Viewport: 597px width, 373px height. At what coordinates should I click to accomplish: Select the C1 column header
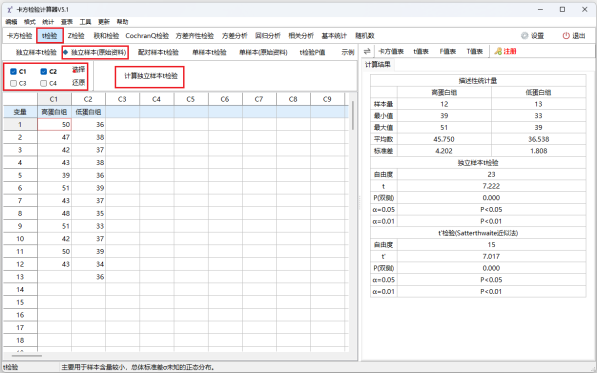pos(54,99)
